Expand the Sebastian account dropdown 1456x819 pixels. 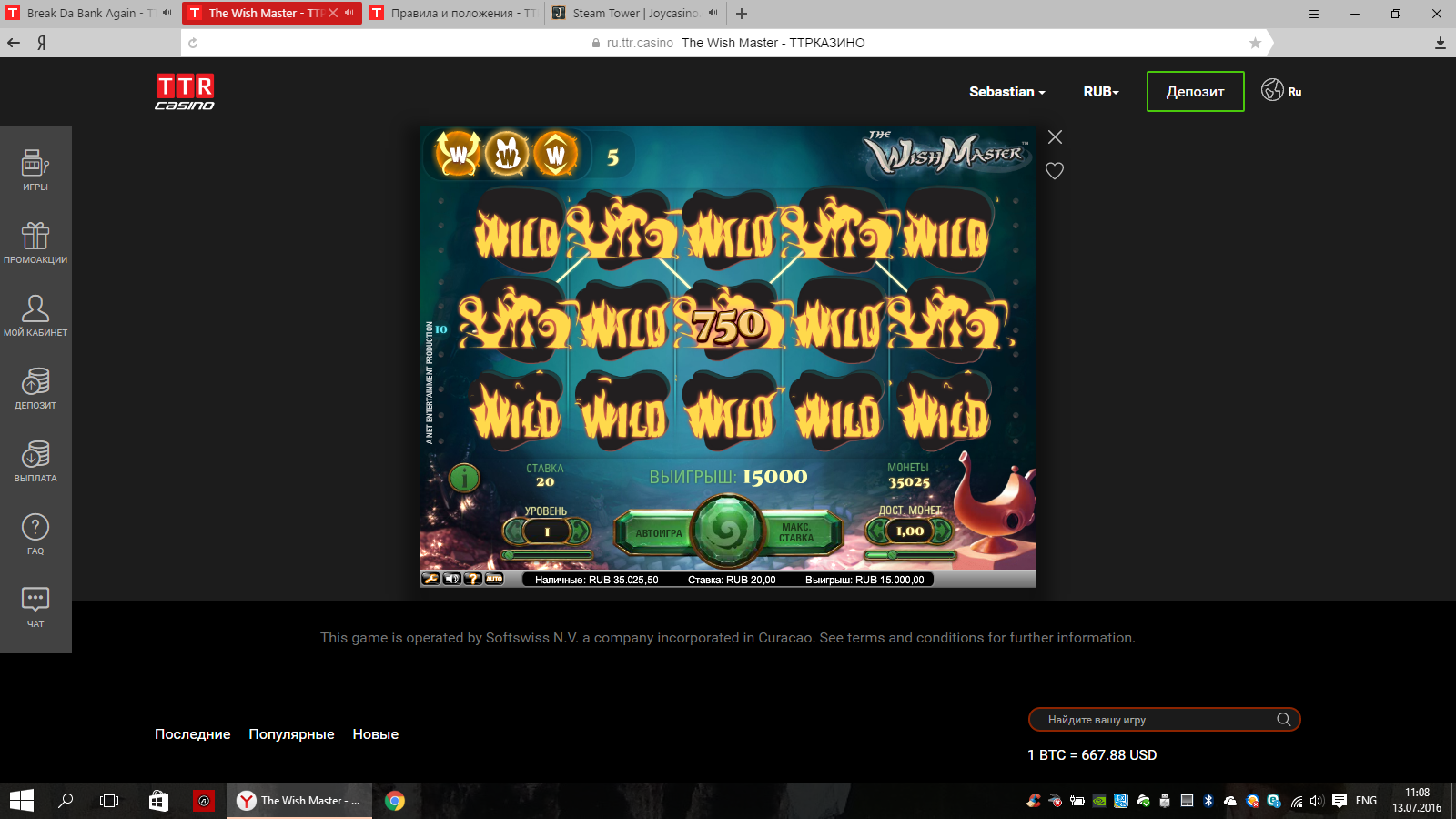[1007, 92]
